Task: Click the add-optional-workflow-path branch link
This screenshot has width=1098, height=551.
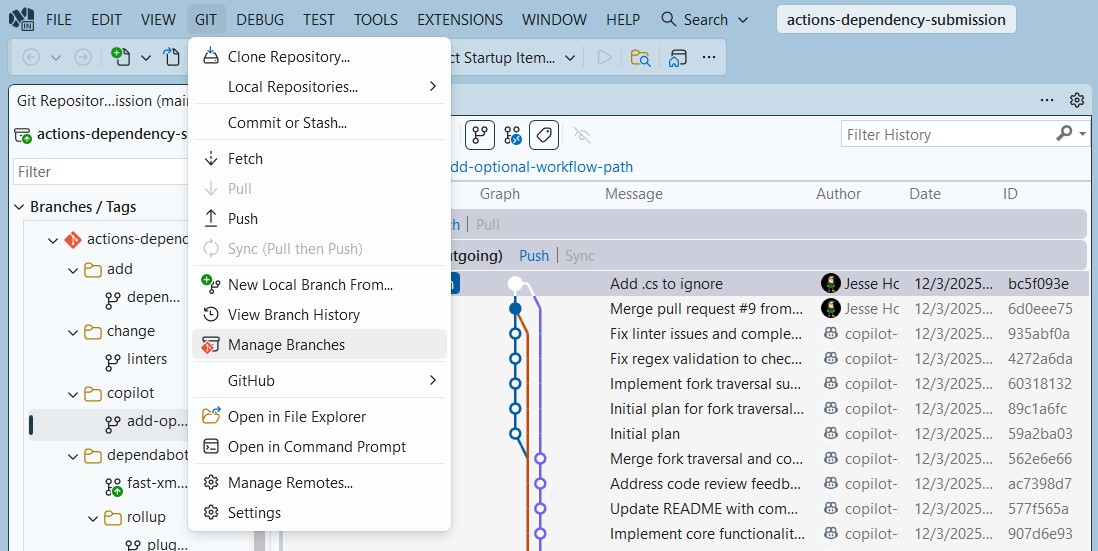Action: pos(539,167)
